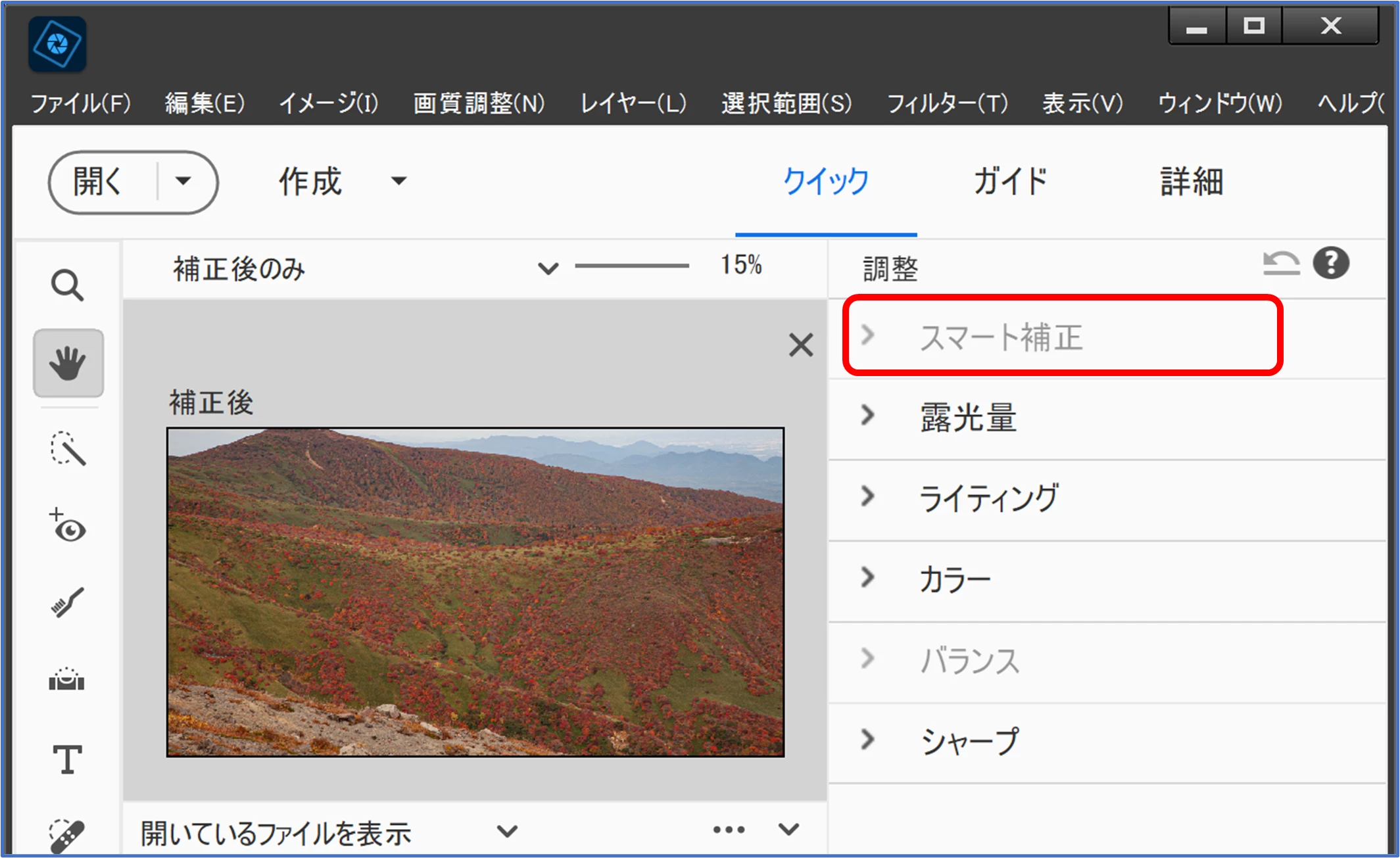Select the Hand tool

tap(68, 364)
